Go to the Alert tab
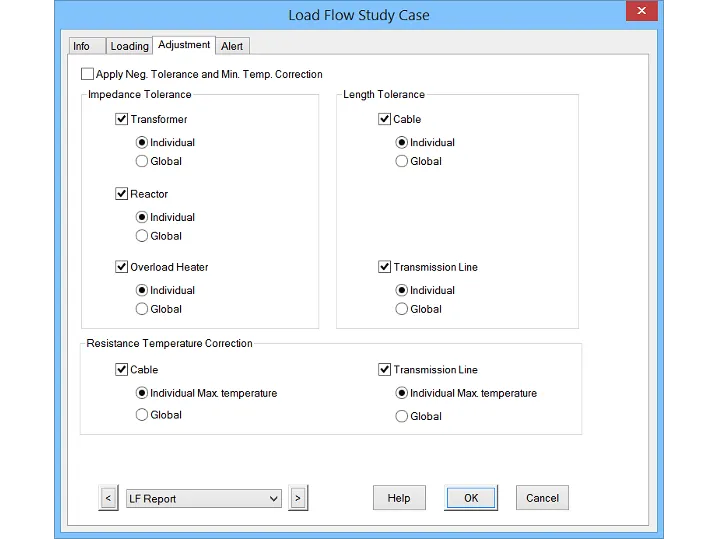This screenshot has height=540, width=720. tap(232, 46)
